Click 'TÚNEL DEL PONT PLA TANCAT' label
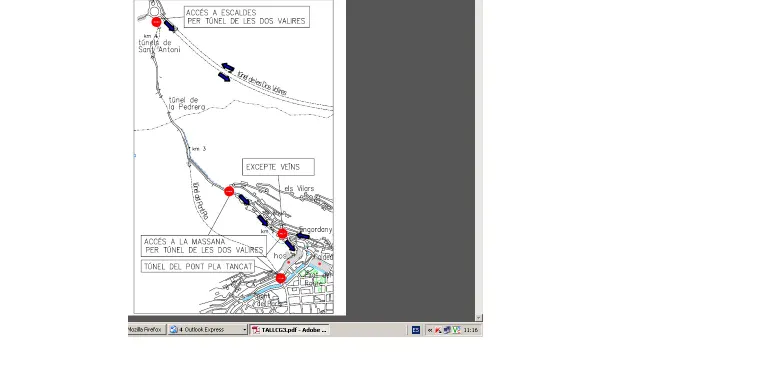The height and width of the screenshot is (384, 768). (x=198, y=266)
